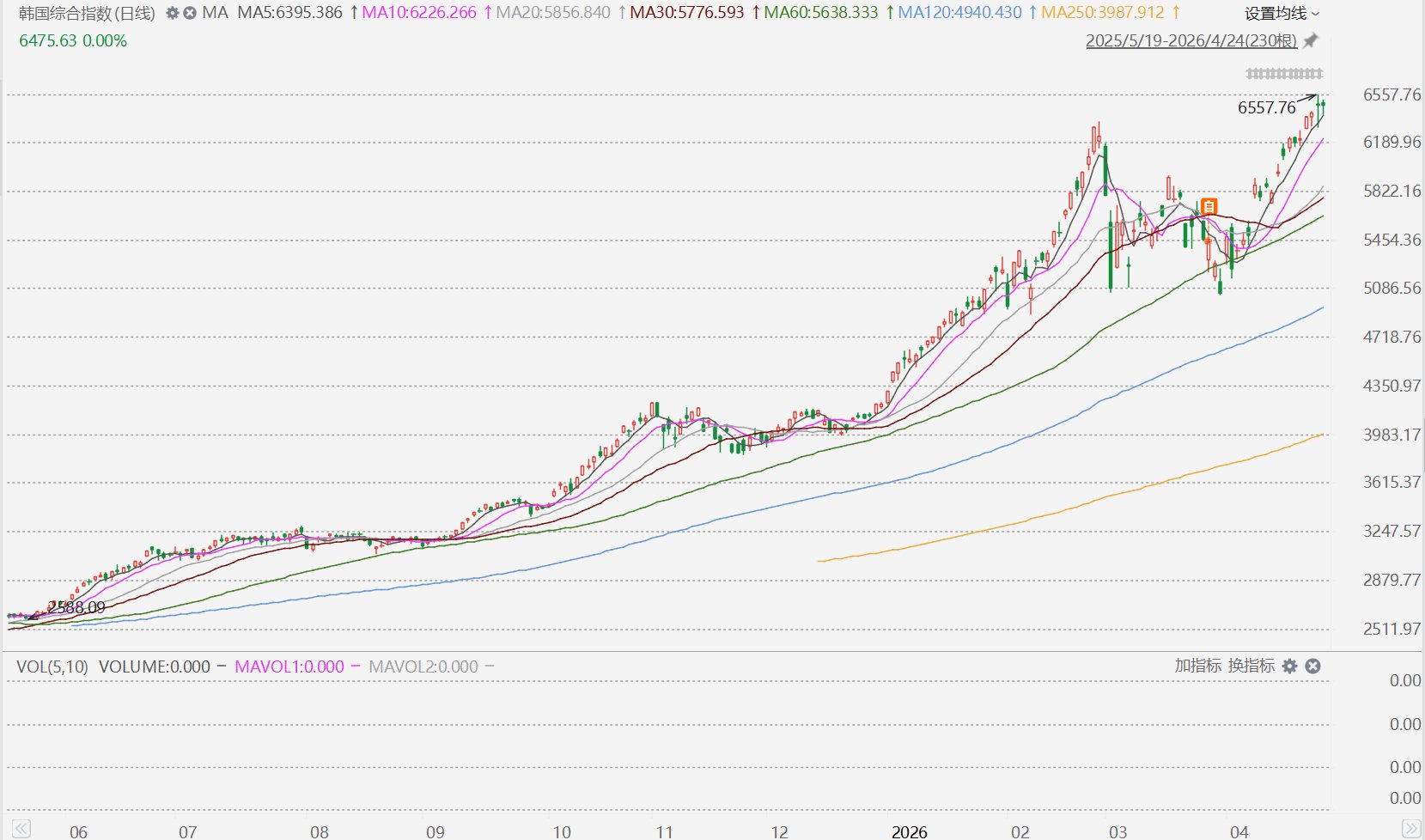Click the MA5 value label
This screenshot has height=840, width=1425.
pyautogui.click(x=289, y=13)
